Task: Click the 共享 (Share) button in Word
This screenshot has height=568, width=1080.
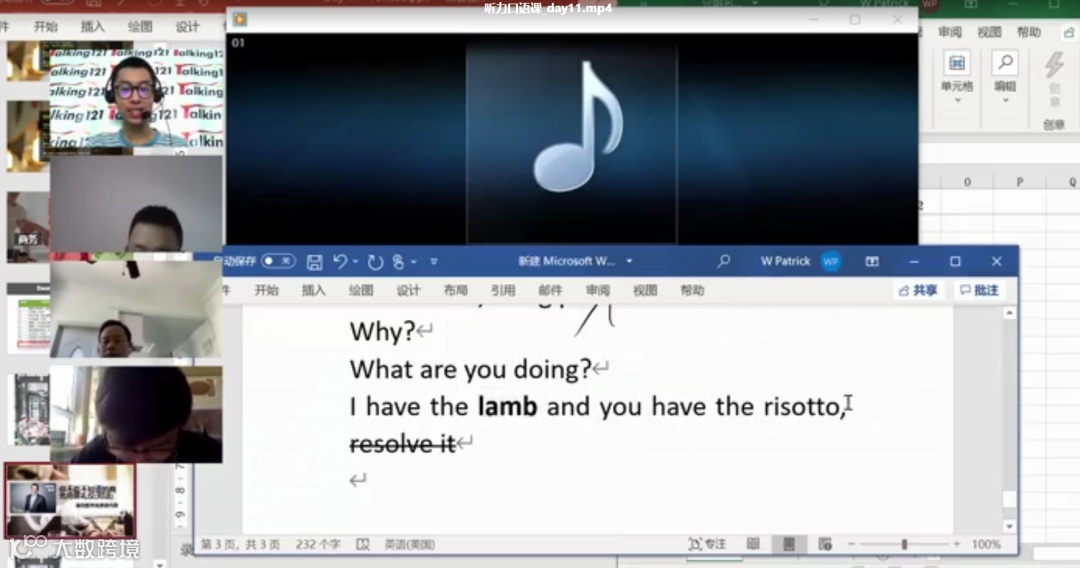Action: [x=918, y=291]
